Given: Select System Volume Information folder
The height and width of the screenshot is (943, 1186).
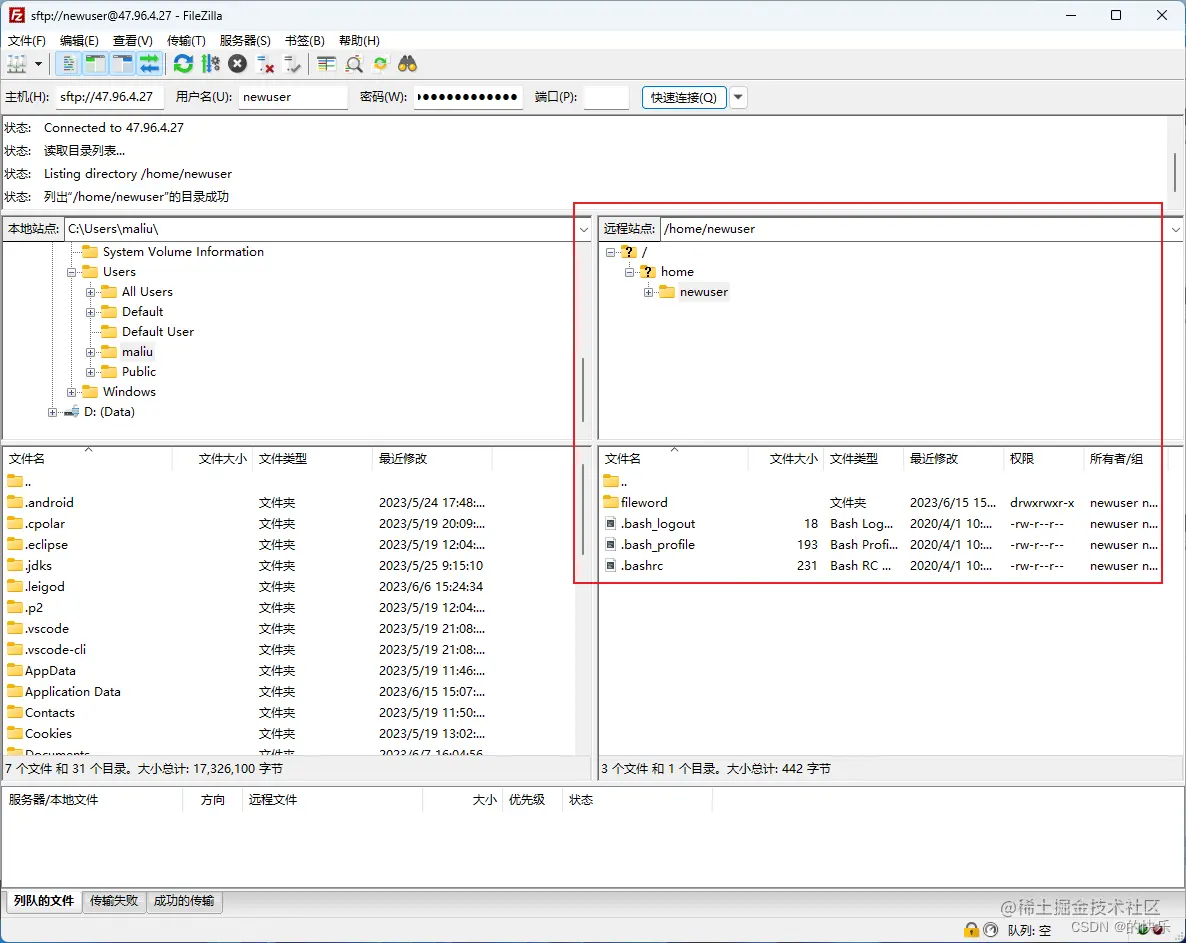Looking at the screenshot, I should (x=183, y=252).
